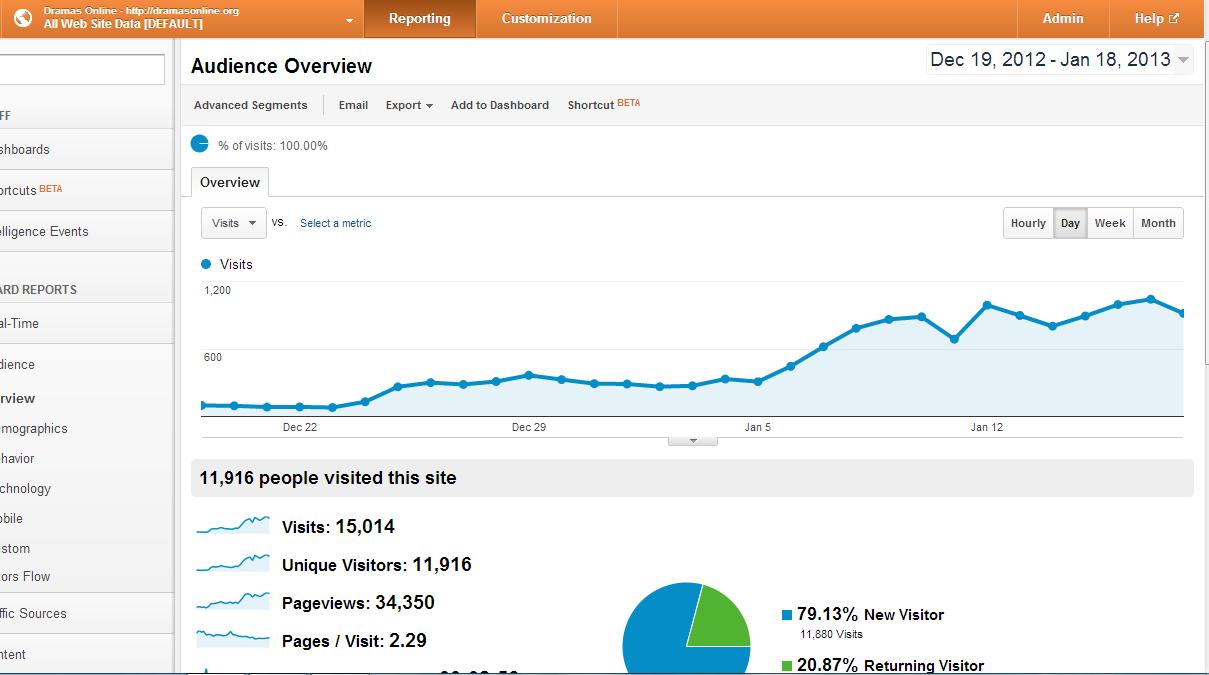Click the Unique Visitors sparkline
1209x675 pixels.
[233, 563]
